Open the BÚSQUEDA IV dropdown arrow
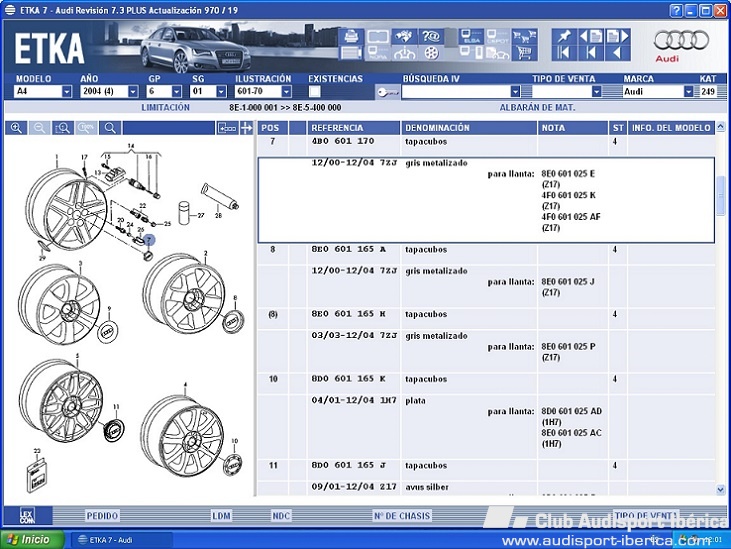 (x=515, y=91)
